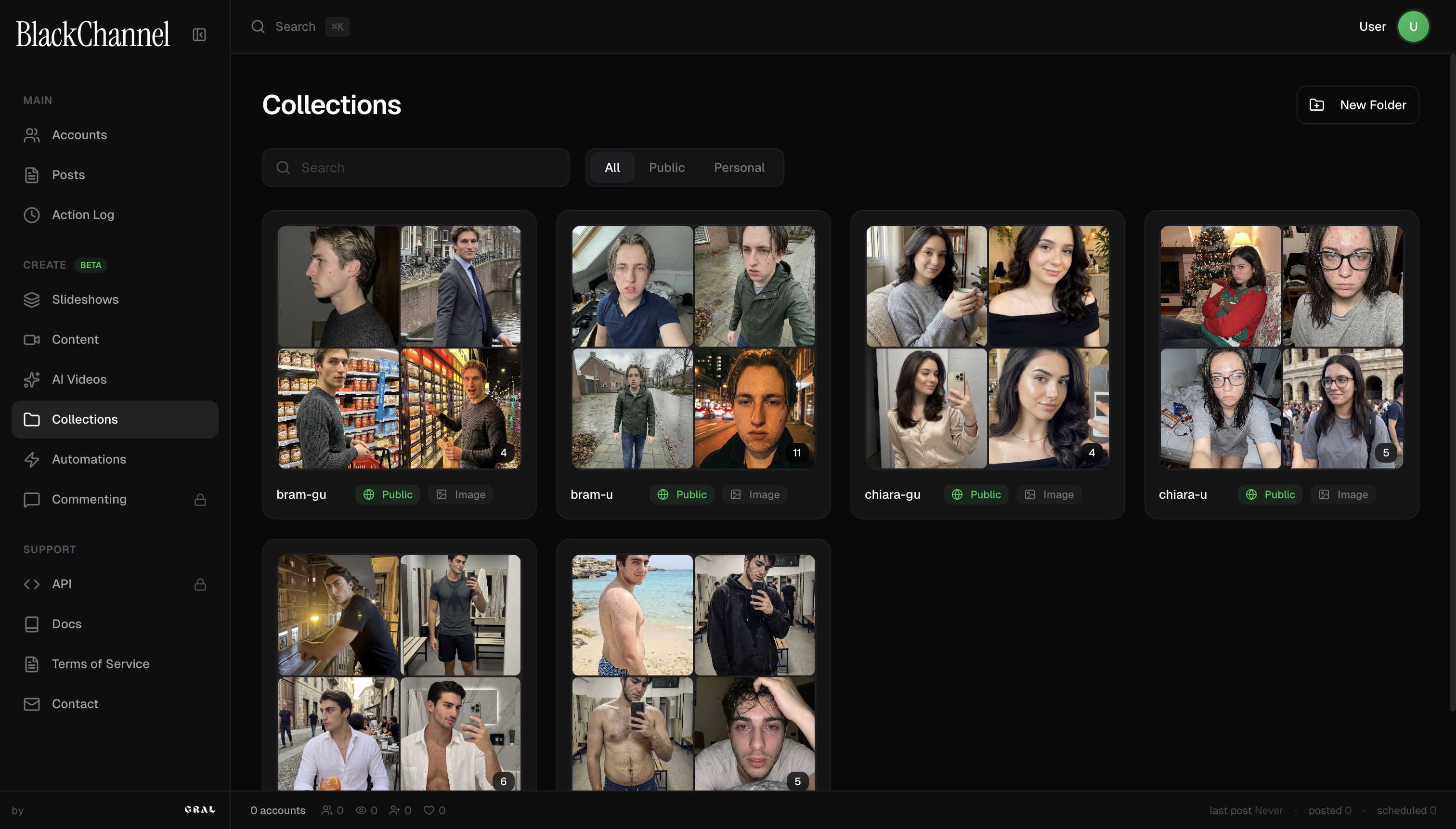
Task: Open the Terms of Service link
Action: tap(100, 664)
